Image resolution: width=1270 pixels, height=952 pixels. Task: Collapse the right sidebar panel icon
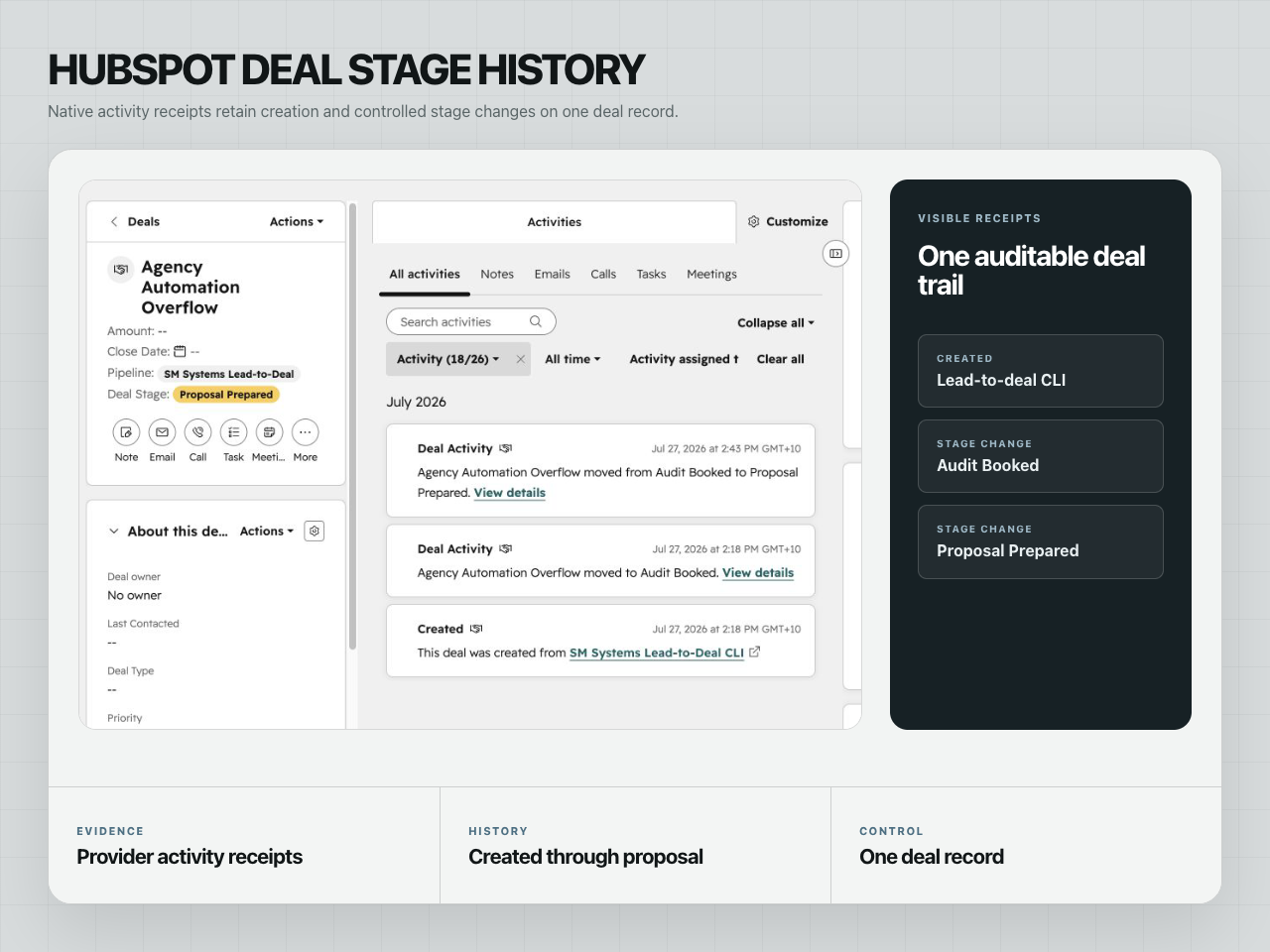point(835,254)
